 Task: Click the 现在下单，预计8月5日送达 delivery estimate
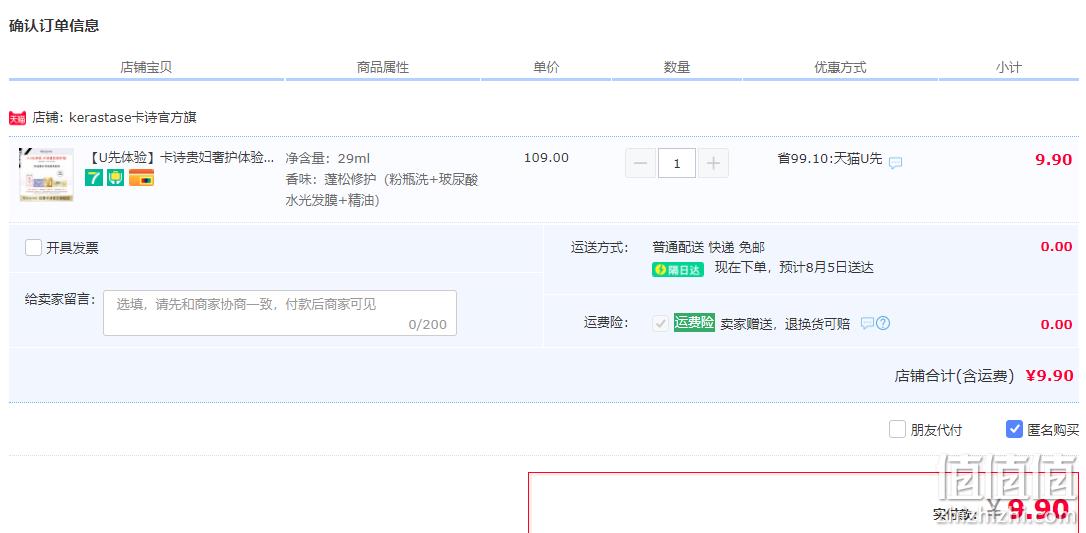tap(794, 268)
